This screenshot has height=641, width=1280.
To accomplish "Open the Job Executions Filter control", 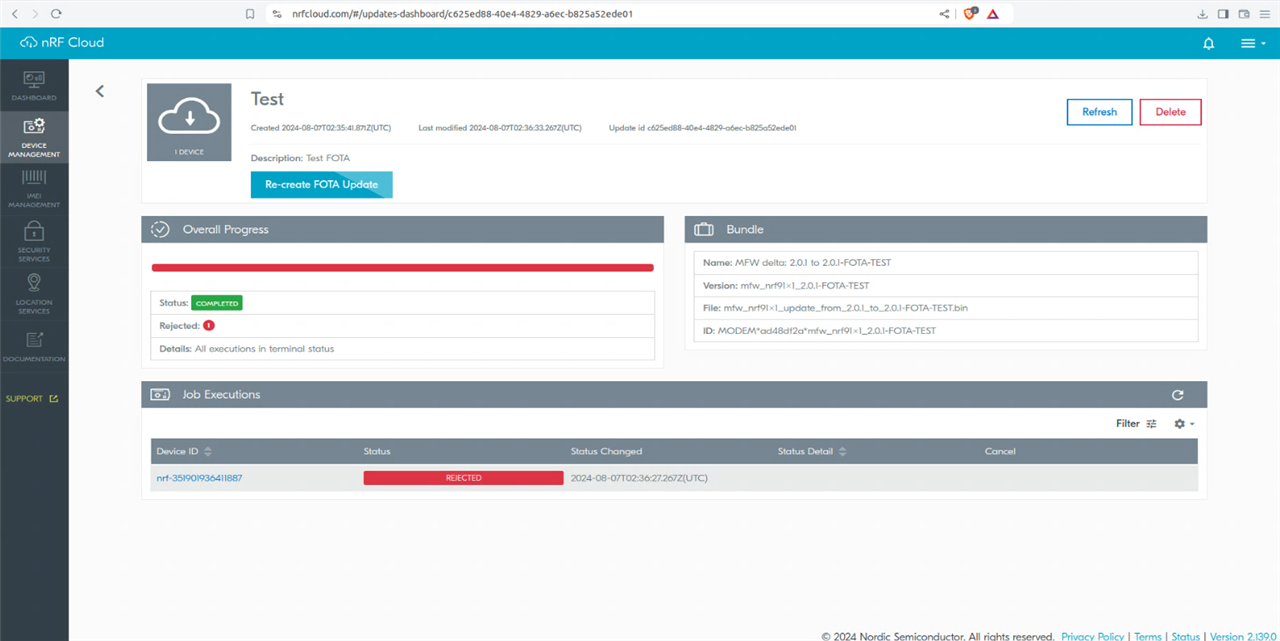I will [x=1136, y=424].
